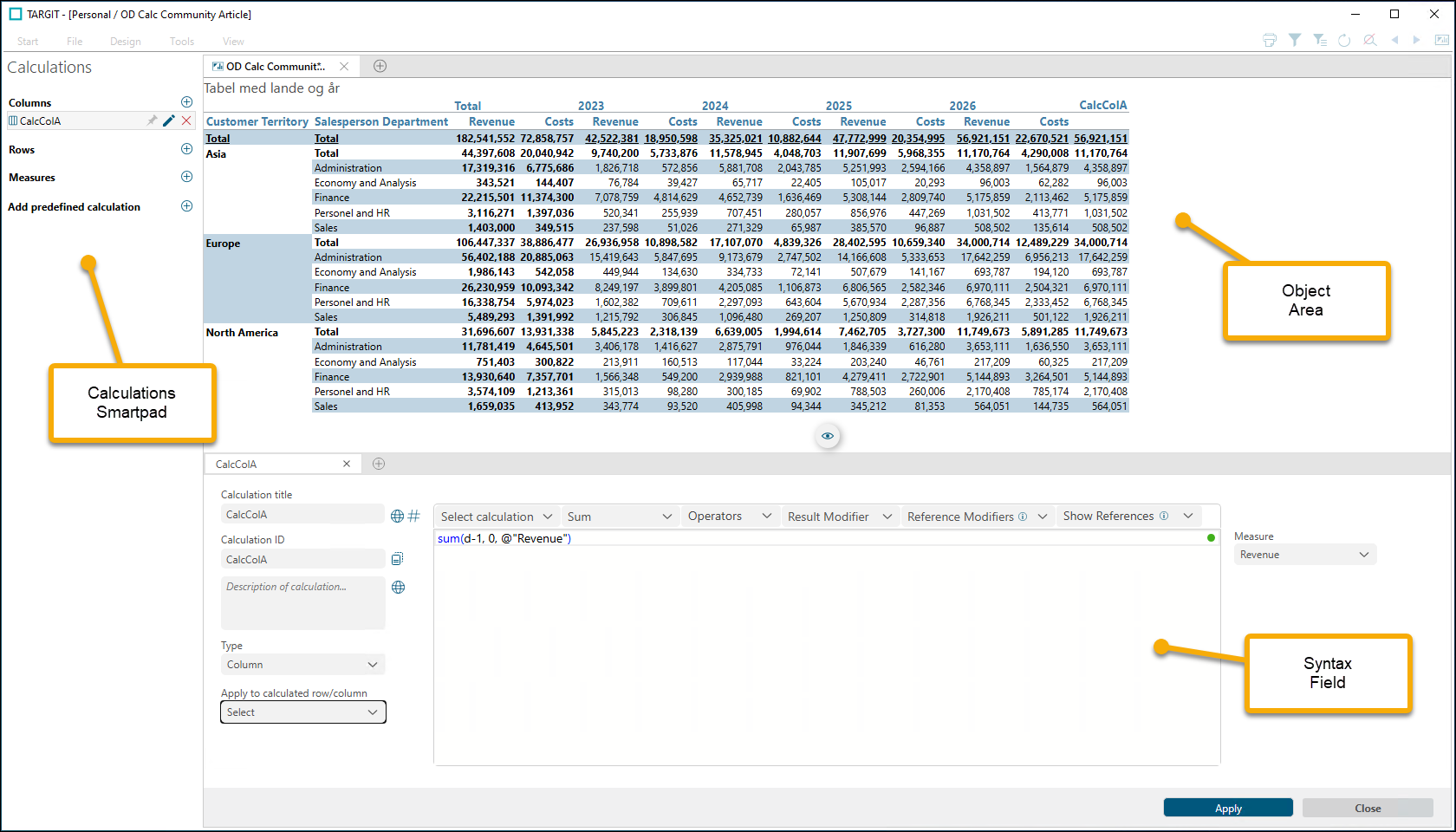Pin the CalcColA column calculation
Viewport: 1456px width, 832px height.
(x=153, y=120)
